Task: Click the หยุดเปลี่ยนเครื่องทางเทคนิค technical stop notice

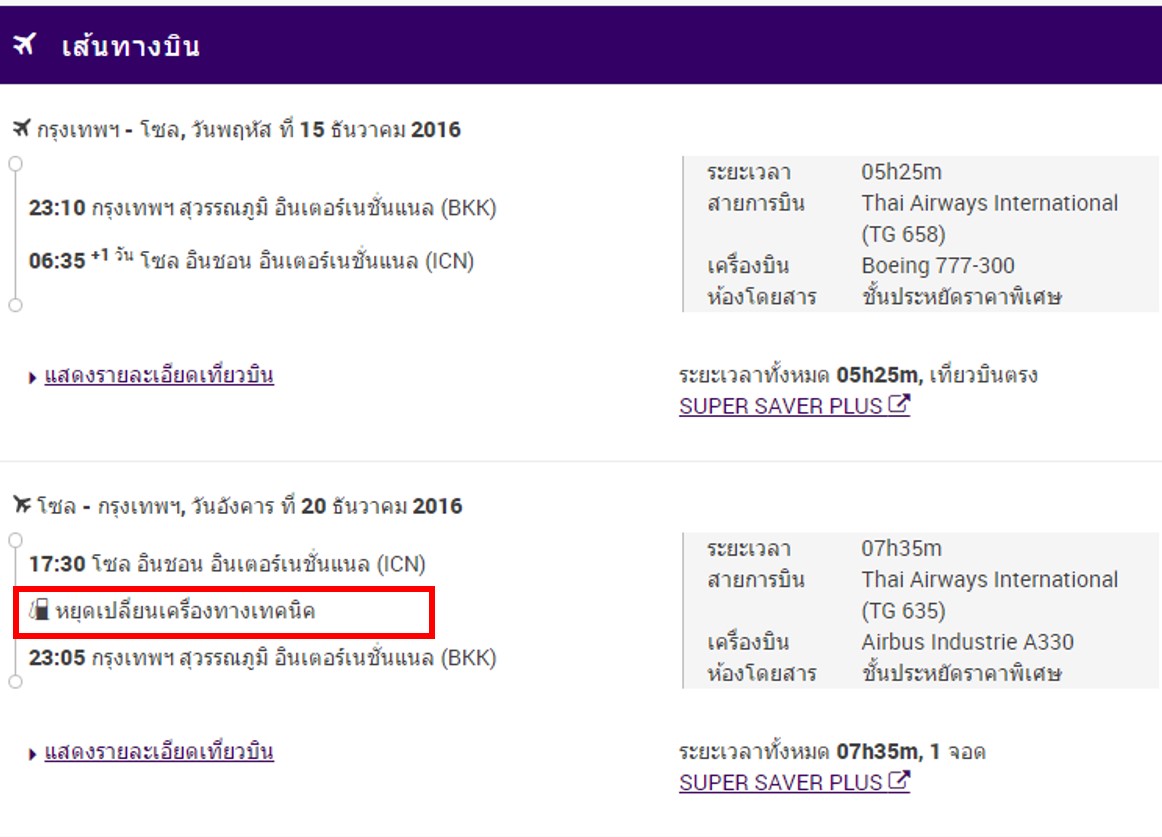Action: [x=223, y=612]
